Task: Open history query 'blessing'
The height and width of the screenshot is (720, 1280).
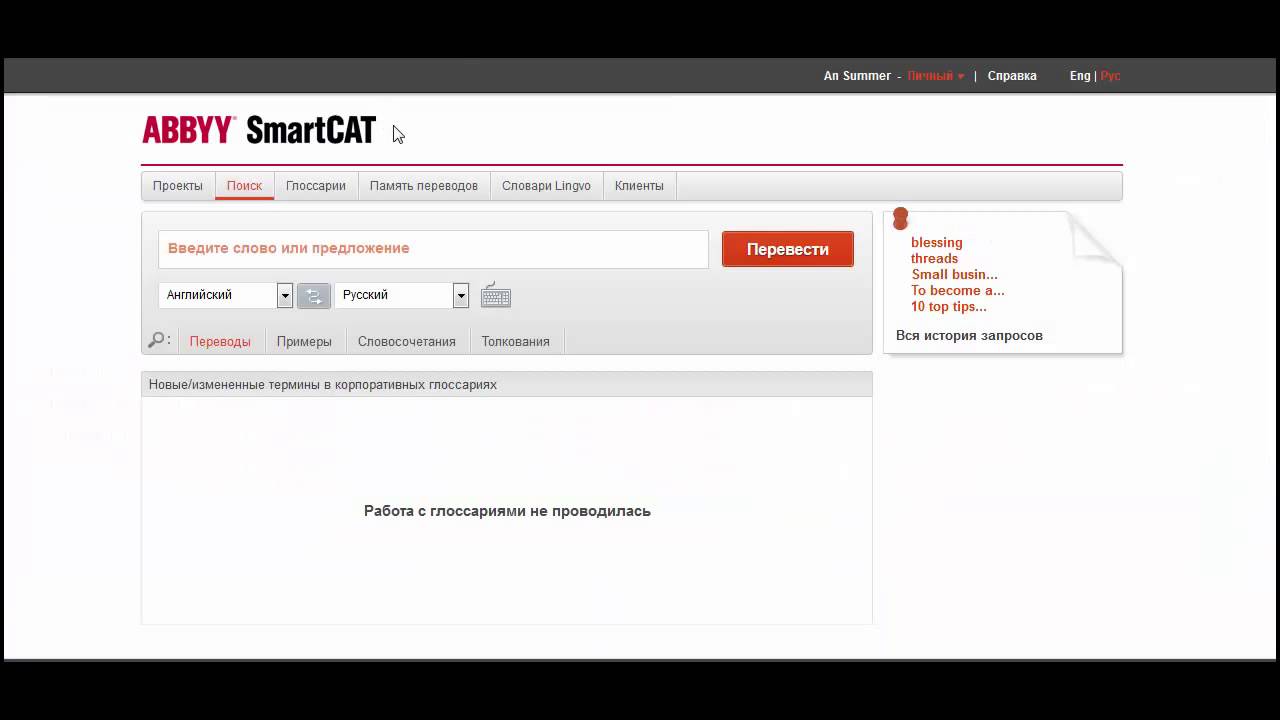Action: (x=937, y=243)
